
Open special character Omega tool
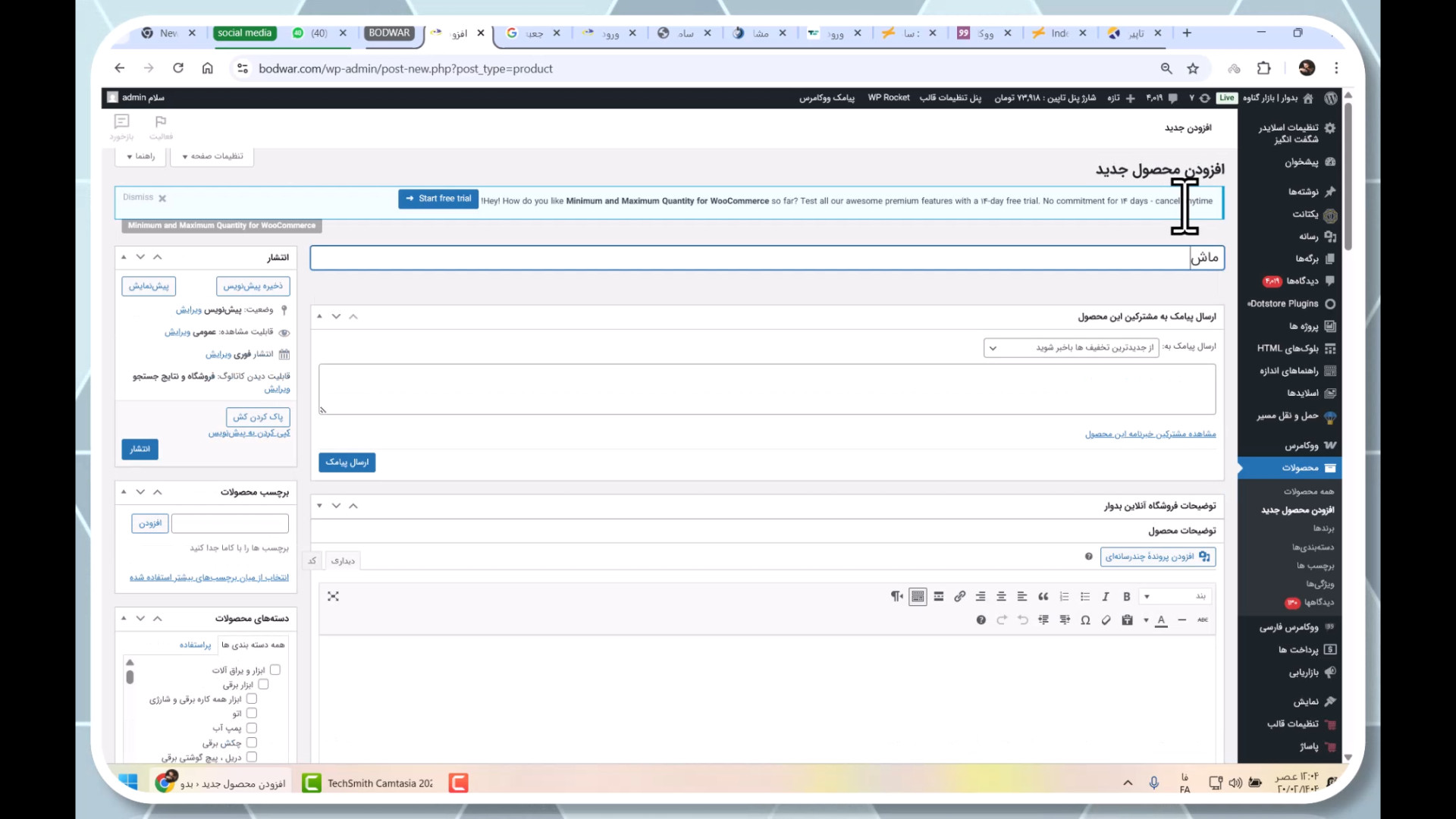click(x=1085, y=620)
